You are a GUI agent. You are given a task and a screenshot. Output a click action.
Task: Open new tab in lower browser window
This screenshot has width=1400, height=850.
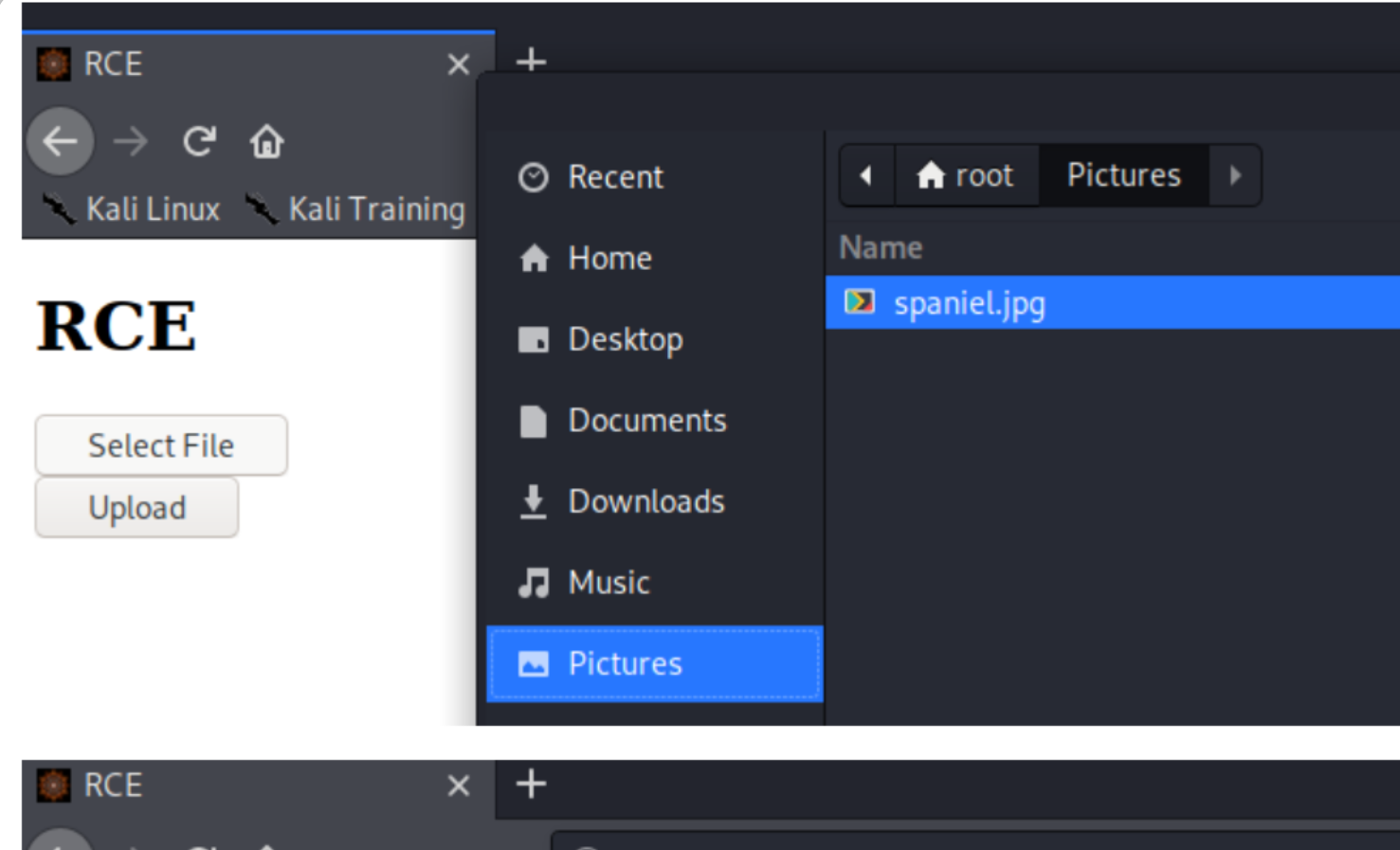click(x=531, y=785)
